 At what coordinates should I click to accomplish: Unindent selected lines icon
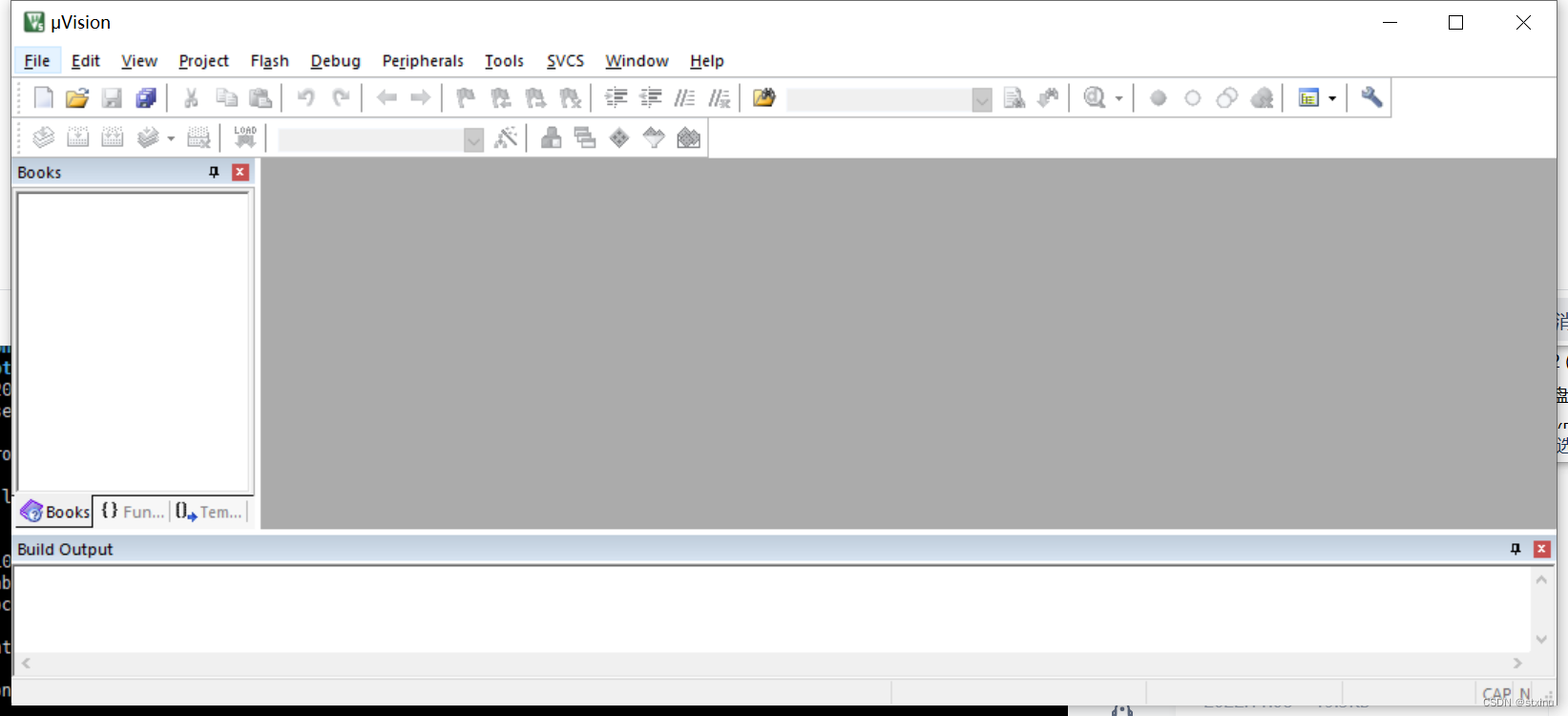[x=650, y=98]
